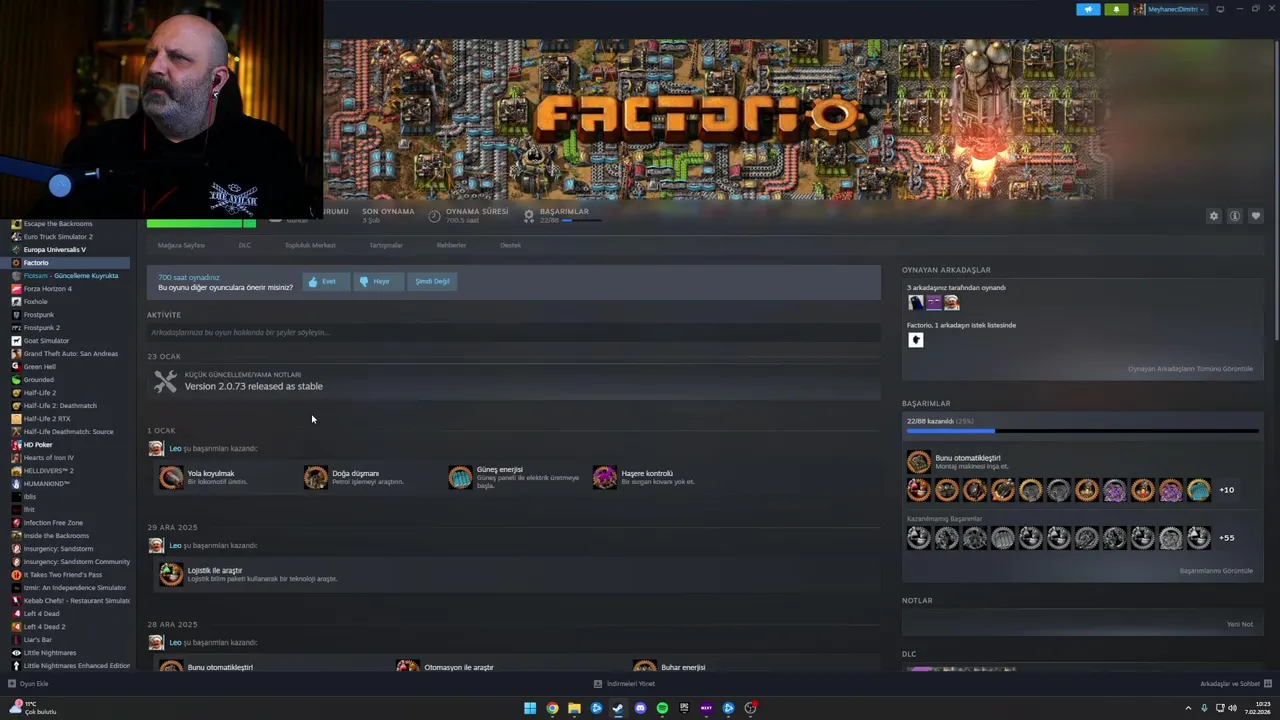Open the Factorio game settings gear
Image resolution: width=1280 pixels, height=720 pixels.
coord(1214,216)
